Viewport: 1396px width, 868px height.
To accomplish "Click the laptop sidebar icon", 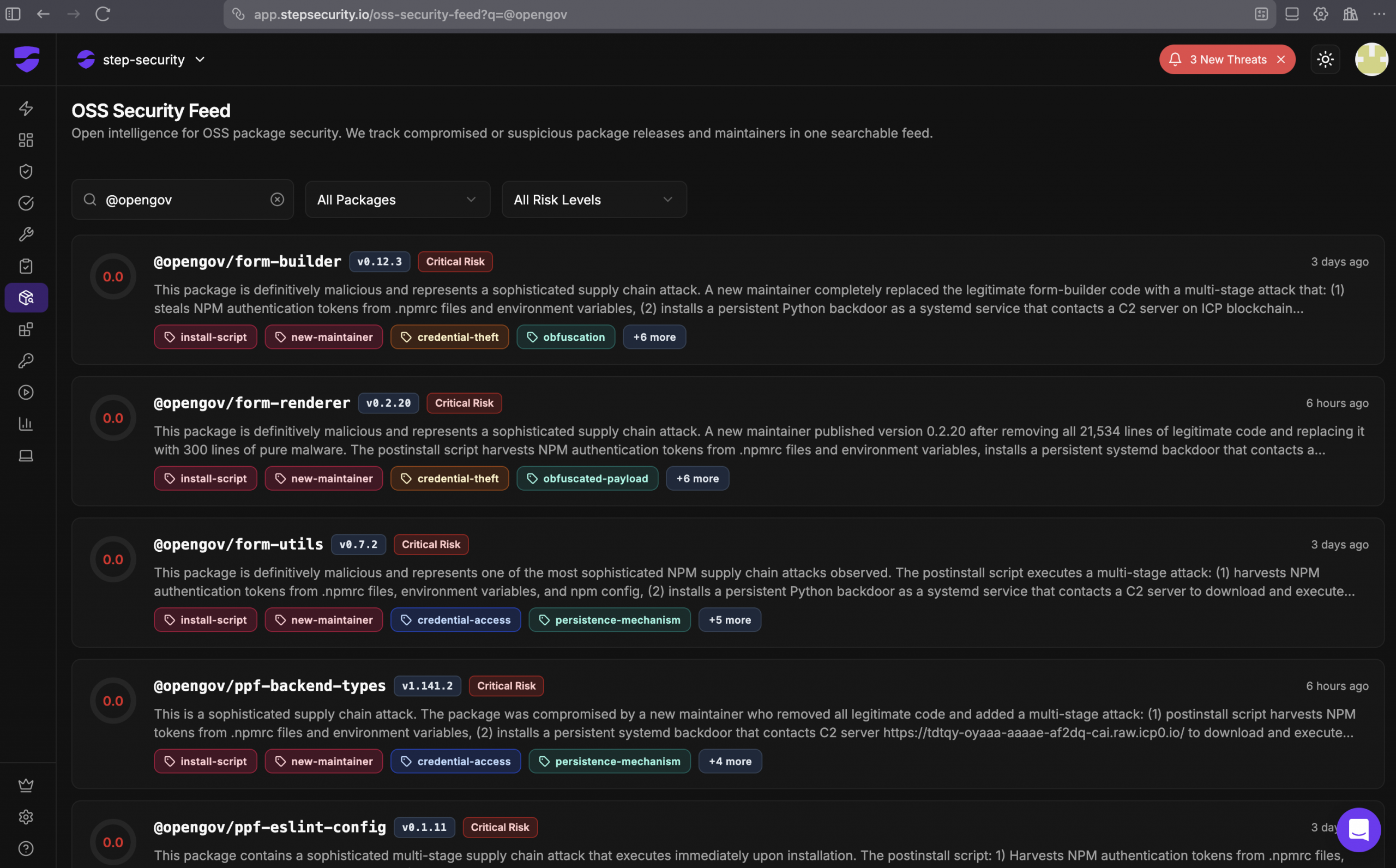I will click(26, 456).
